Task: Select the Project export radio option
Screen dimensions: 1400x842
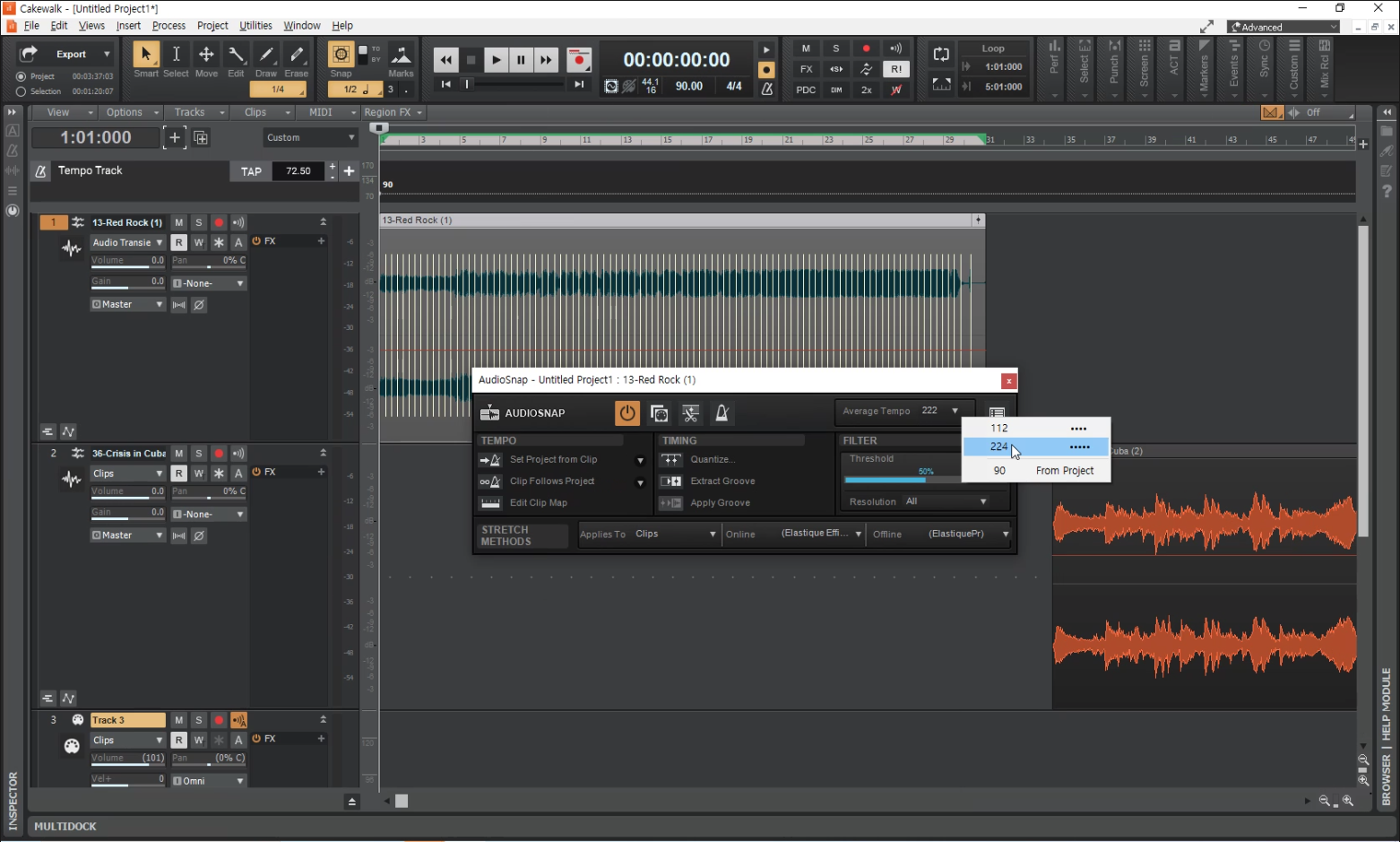Action: 22,77
